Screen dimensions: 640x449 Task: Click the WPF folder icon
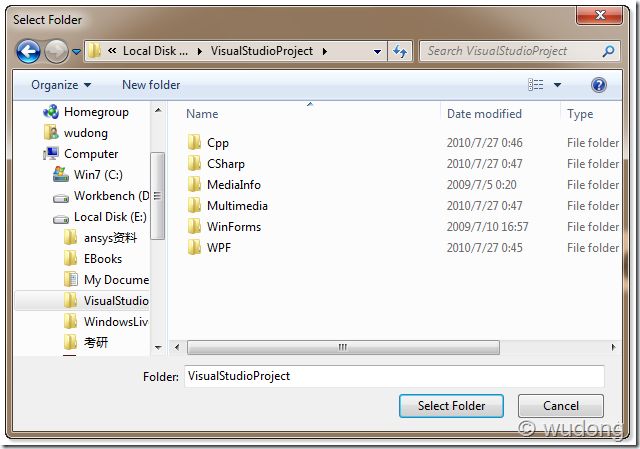(x=194, y=247)
